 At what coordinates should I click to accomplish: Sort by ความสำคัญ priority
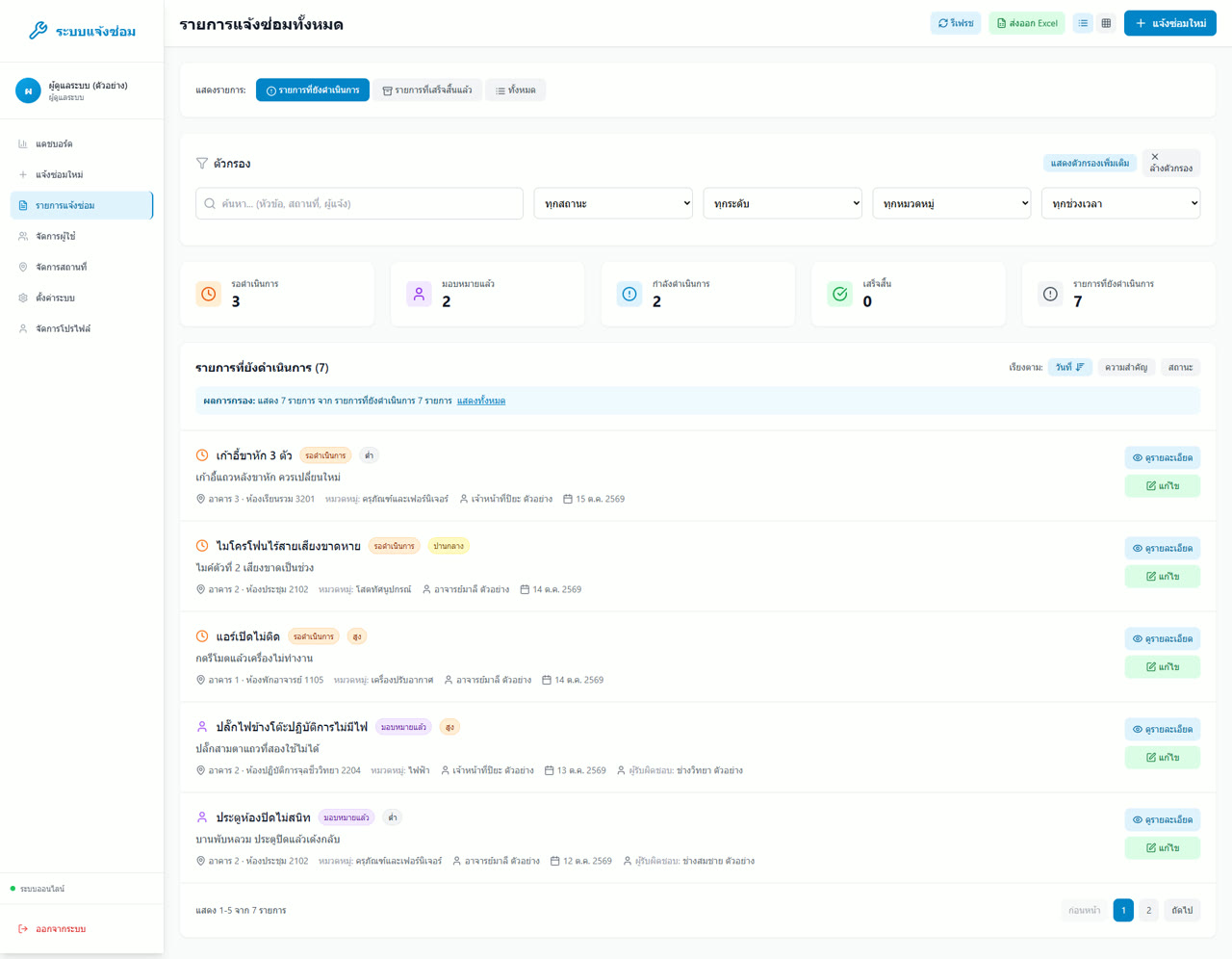tap(1126, 367)
